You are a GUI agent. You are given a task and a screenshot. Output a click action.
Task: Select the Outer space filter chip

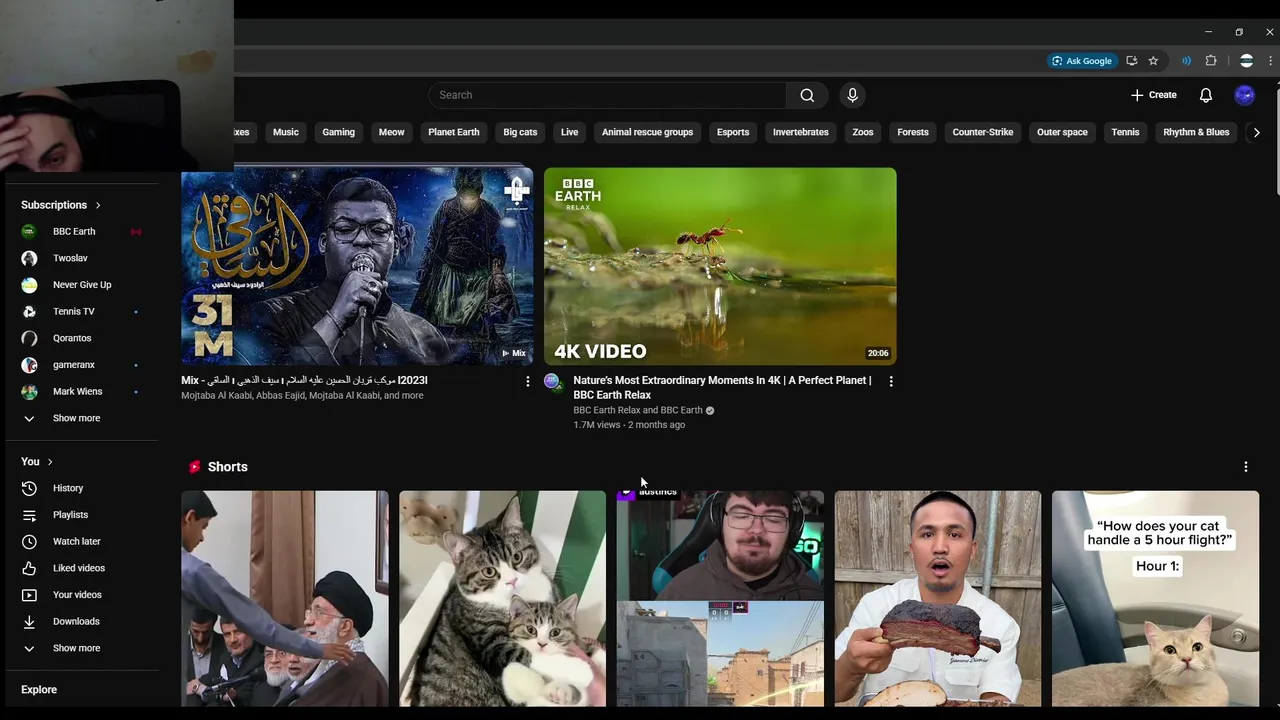coord(1062,132)
